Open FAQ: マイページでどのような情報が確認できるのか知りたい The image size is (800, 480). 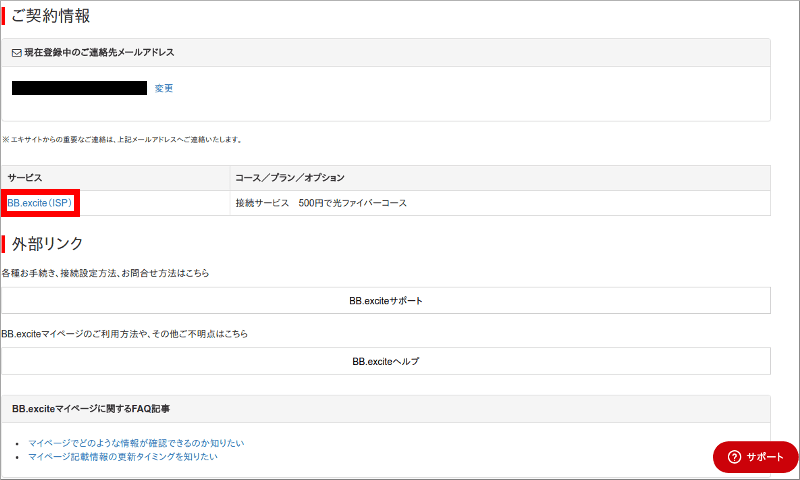tap(136, 443)
